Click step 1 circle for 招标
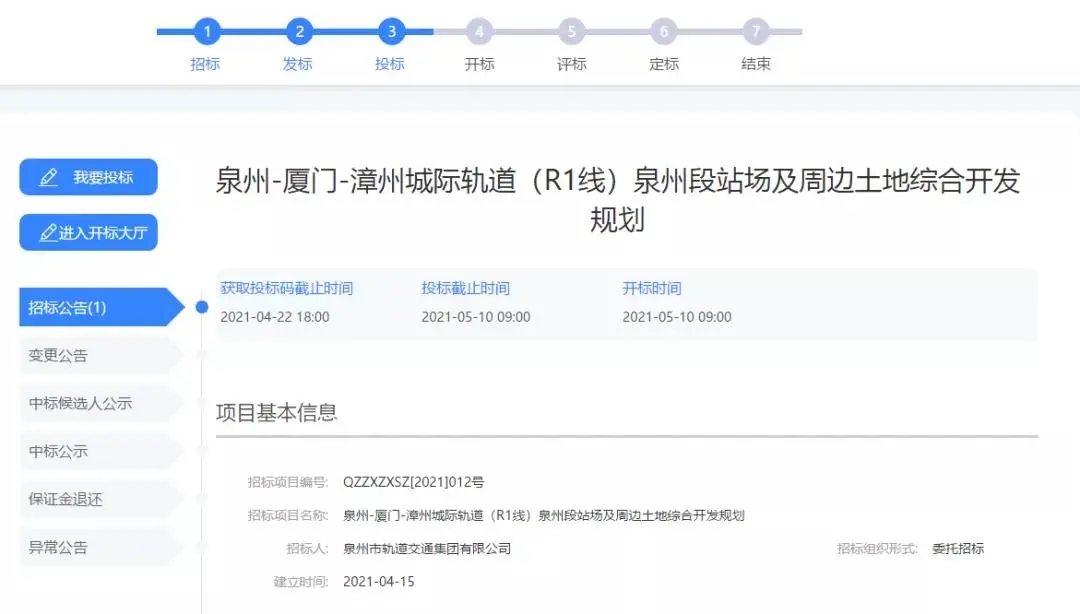Screen dimensions: 1080x614 pyautogui.click(x=206, y=32)
